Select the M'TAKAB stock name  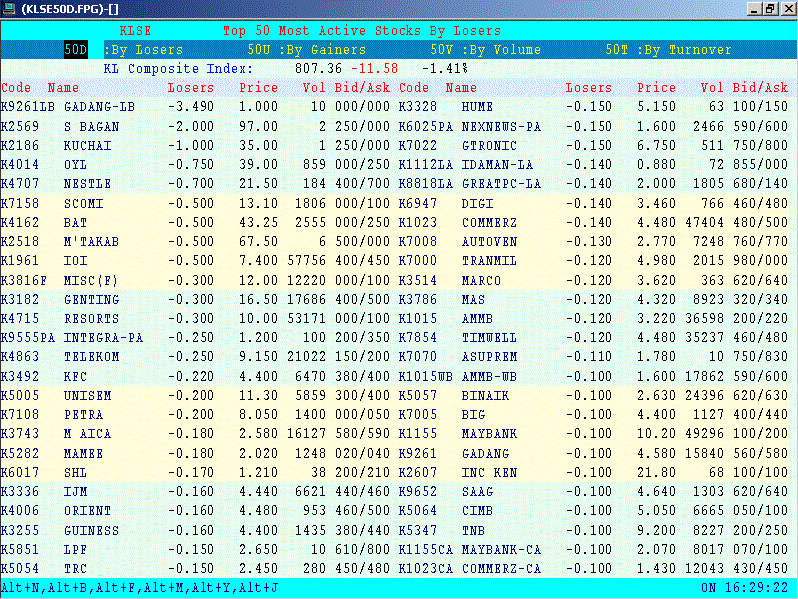pyautogui.click(x=92, y=241)
